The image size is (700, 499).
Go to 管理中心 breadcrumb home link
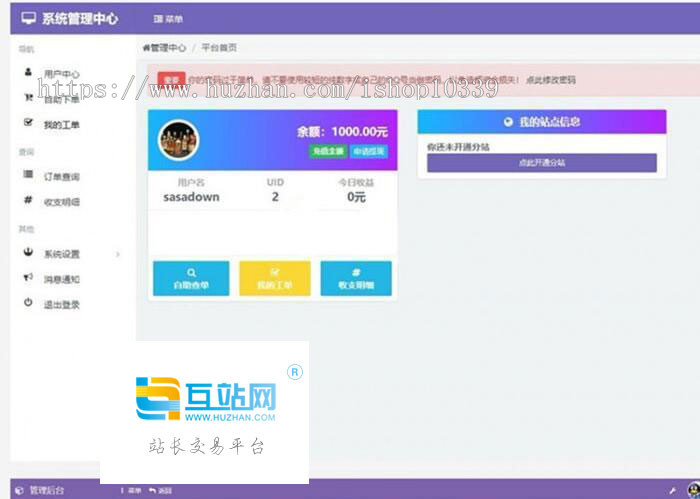click(x=164, y=48)
